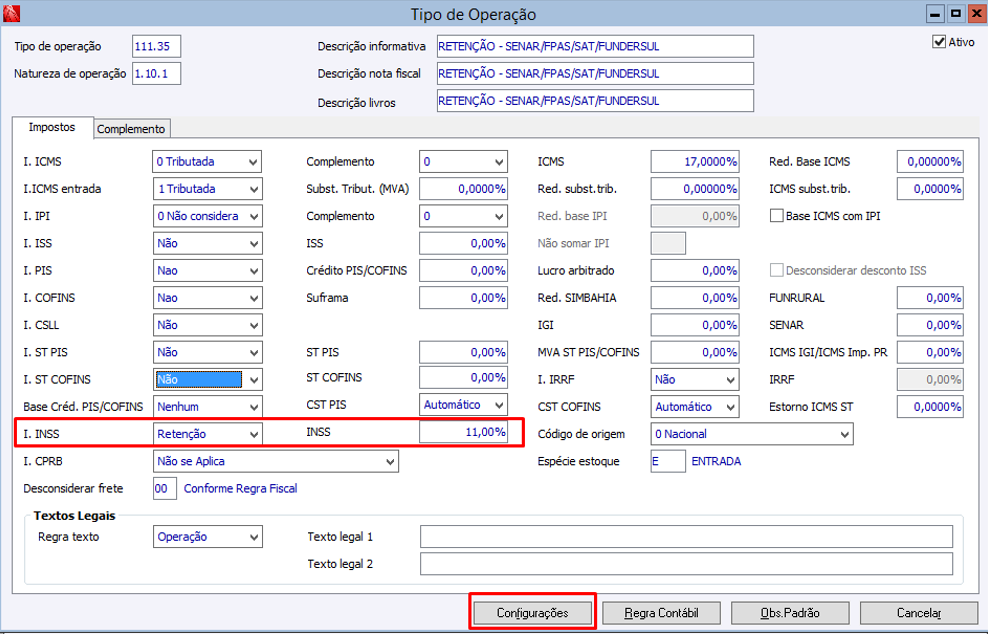Click the FUNRURAL percentage field

tap(930, 298)
